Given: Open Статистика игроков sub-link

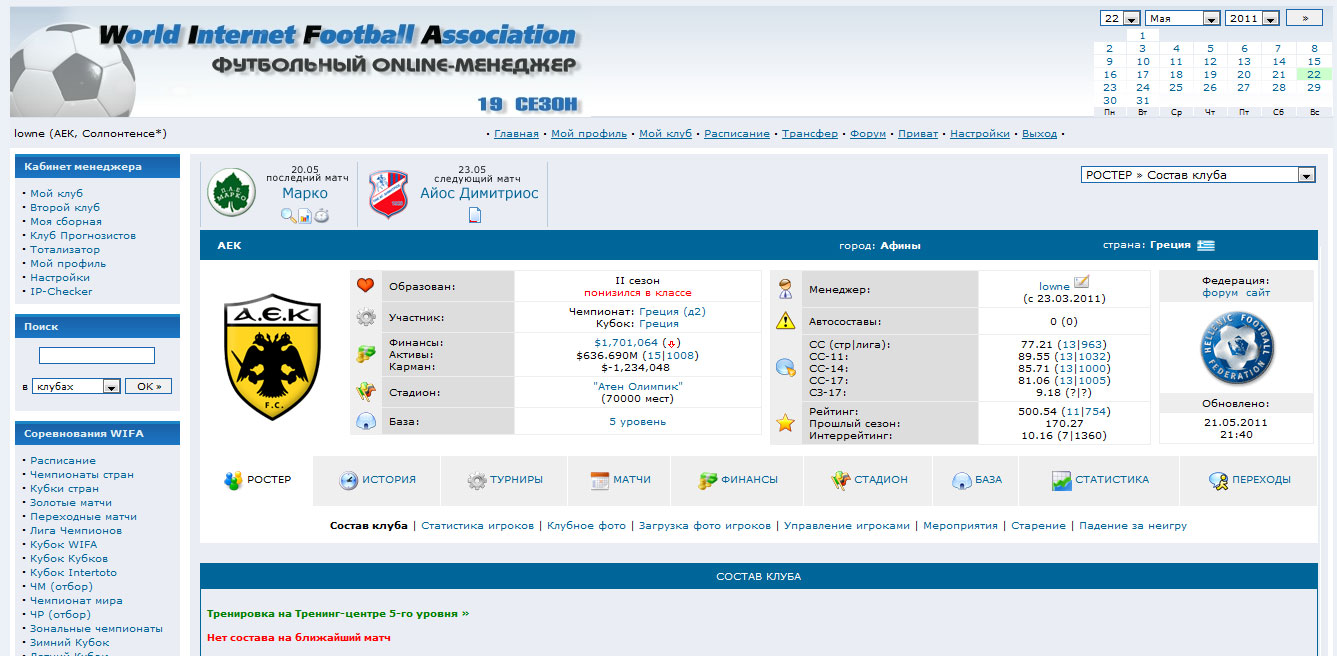Looking at the screenshot, I should (x=478, y=525).
